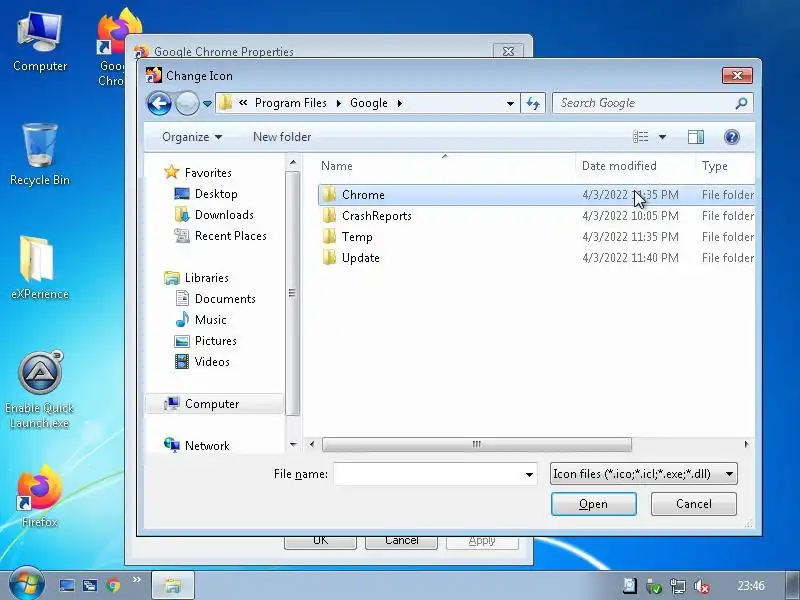Image resolution: width=800 pixels, height=600 pixels.
Task: Click the muted volume tray icon
Action: (702, 586)
